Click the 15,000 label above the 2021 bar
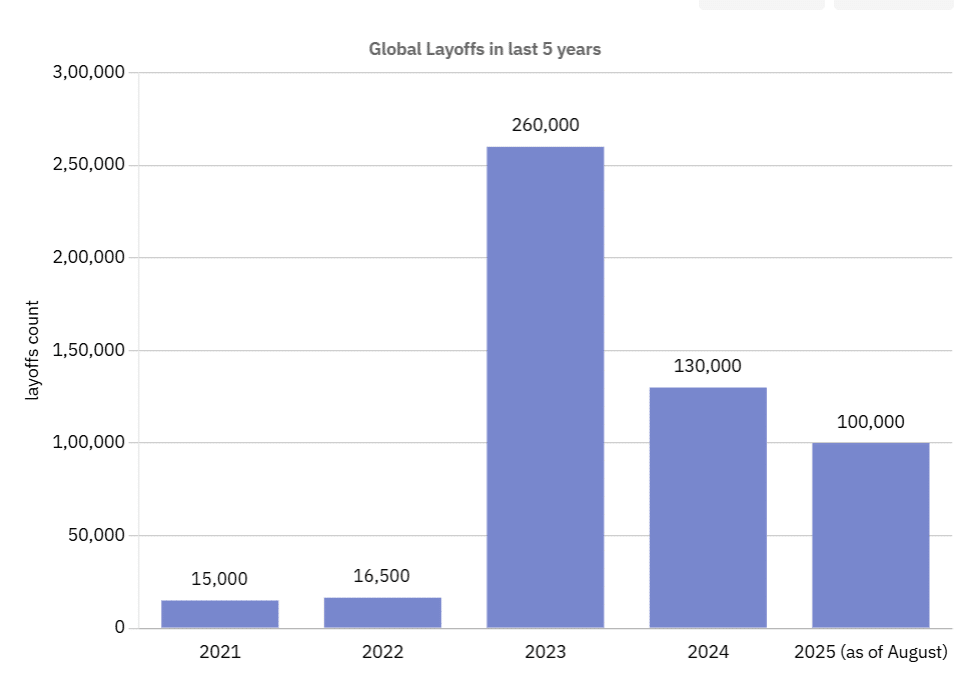The image size is (972, 673). click(220, 578)
